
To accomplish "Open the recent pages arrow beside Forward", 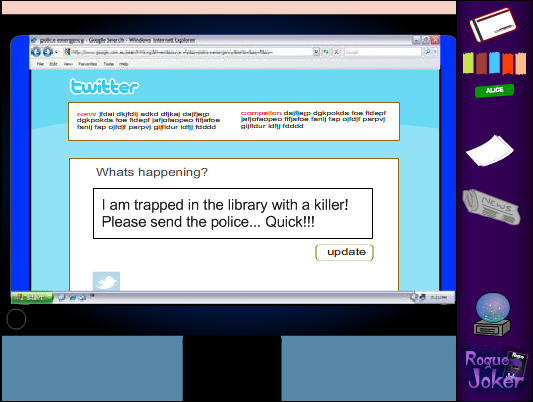I will tap(56, 52).
